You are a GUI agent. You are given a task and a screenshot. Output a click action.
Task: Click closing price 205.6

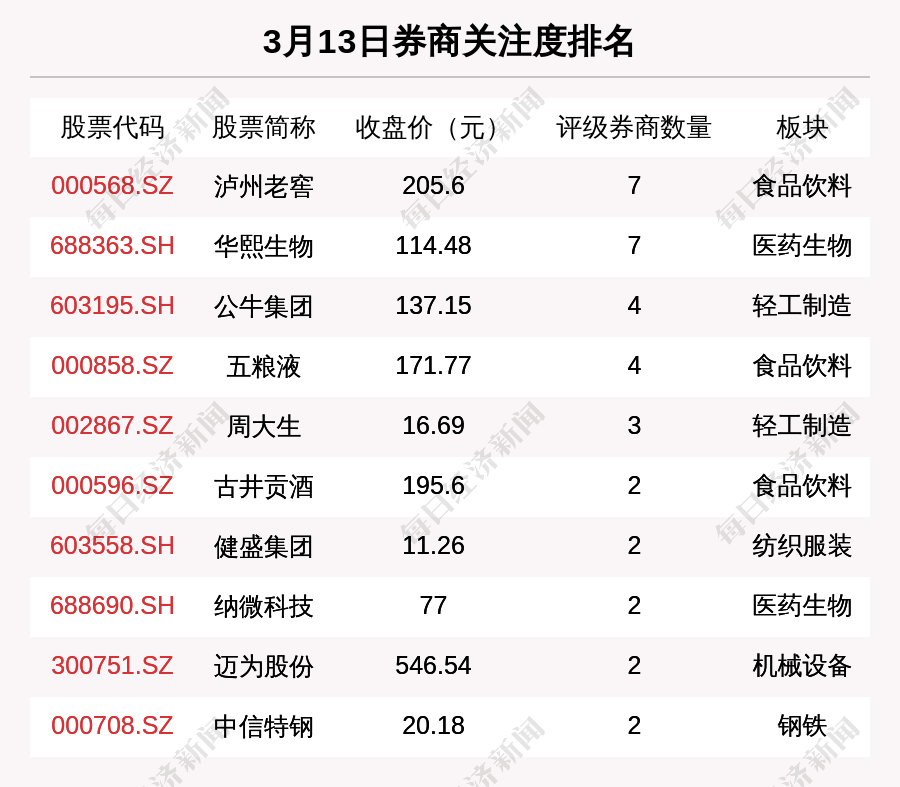[433, 186]
